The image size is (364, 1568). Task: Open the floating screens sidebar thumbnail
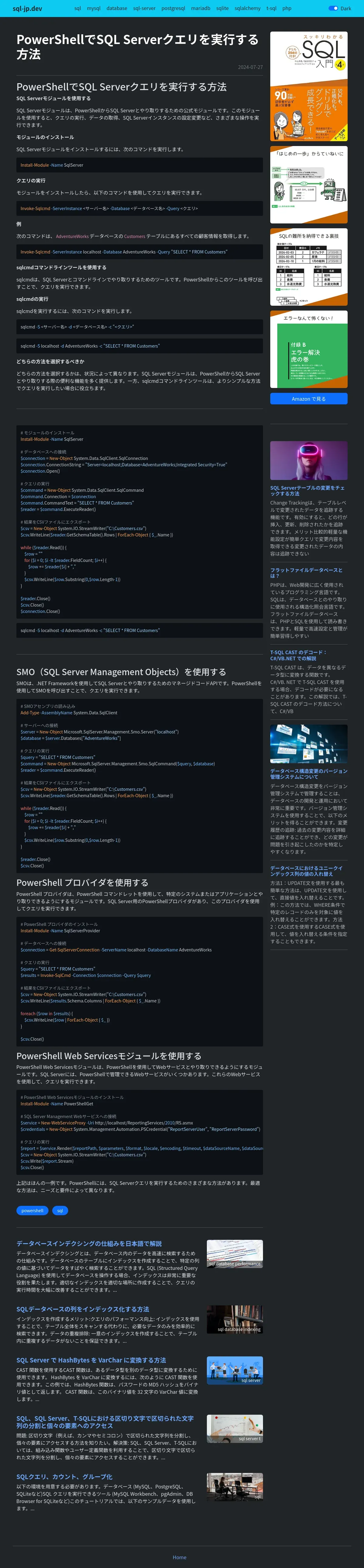click(x=308, y=744)
